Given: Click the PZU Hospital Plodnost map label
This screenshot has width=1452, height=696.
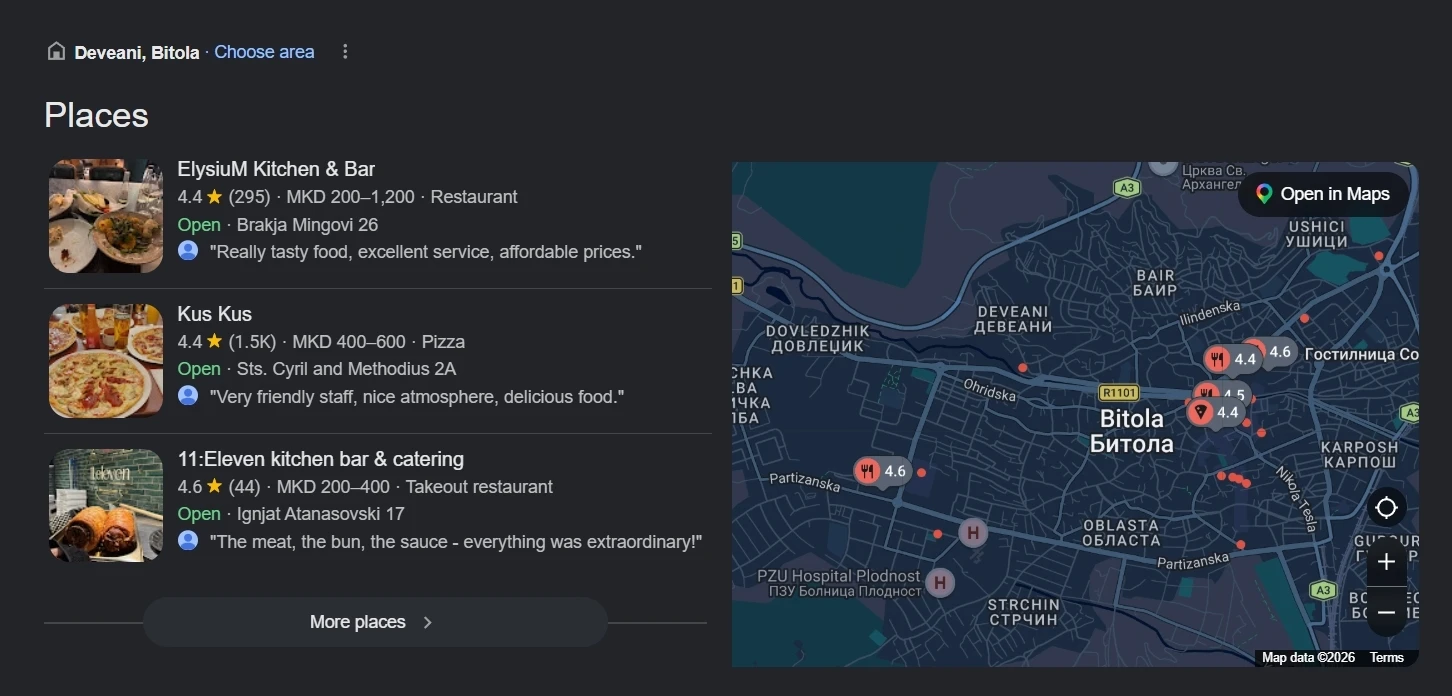Looking at the screenshot, I should coord(838,583).
